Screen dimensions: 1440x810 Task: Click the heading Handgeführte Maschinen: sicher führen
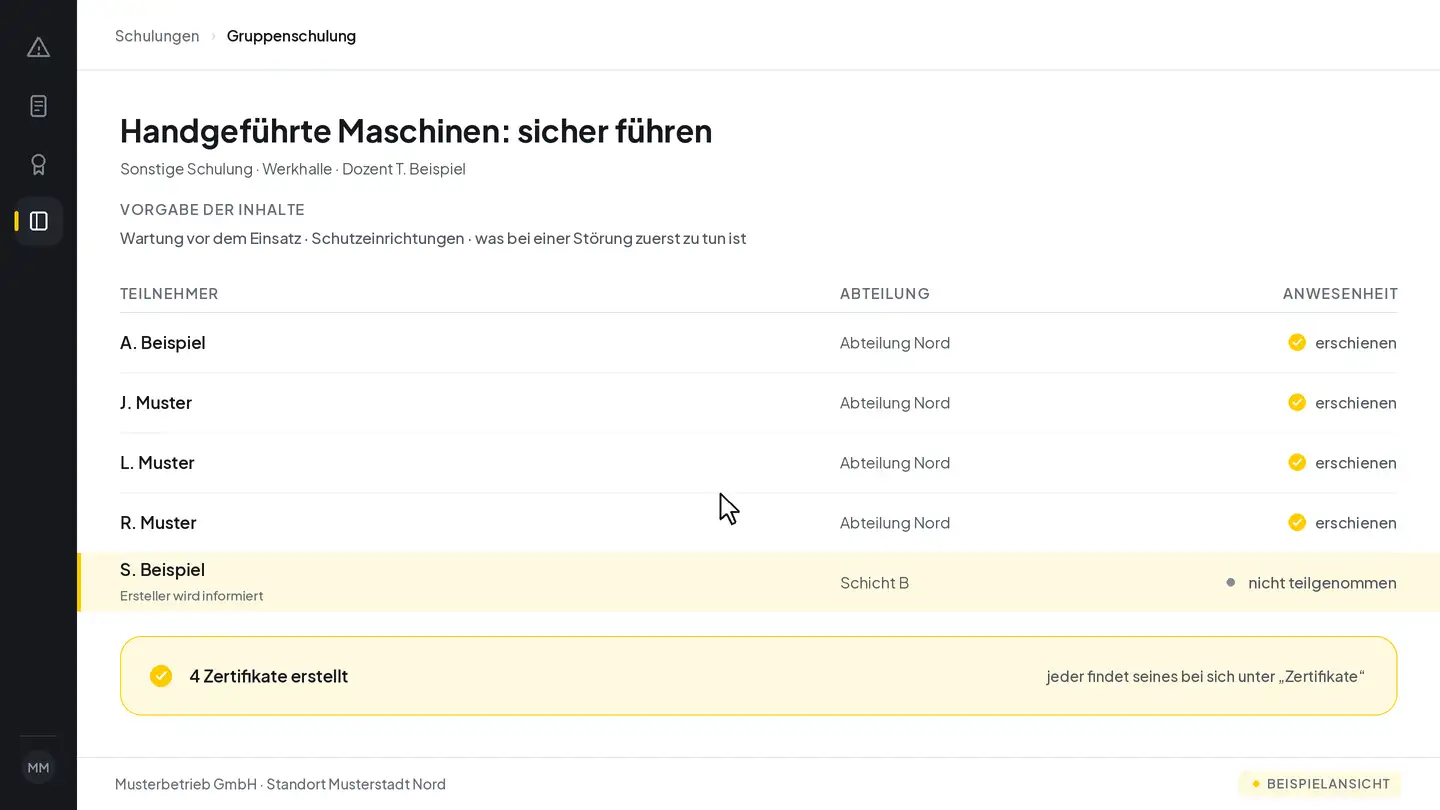(416, 131)
